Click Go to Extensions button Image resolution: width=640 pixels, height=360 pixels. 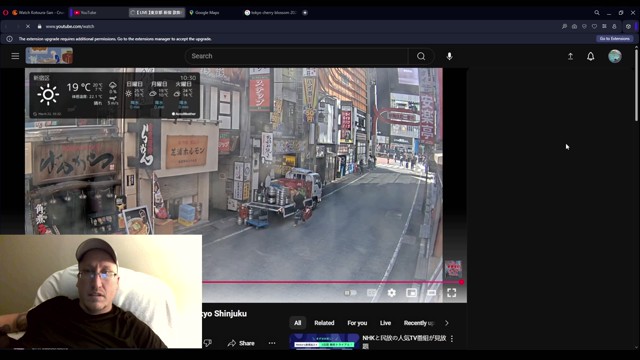coord(615,39)
